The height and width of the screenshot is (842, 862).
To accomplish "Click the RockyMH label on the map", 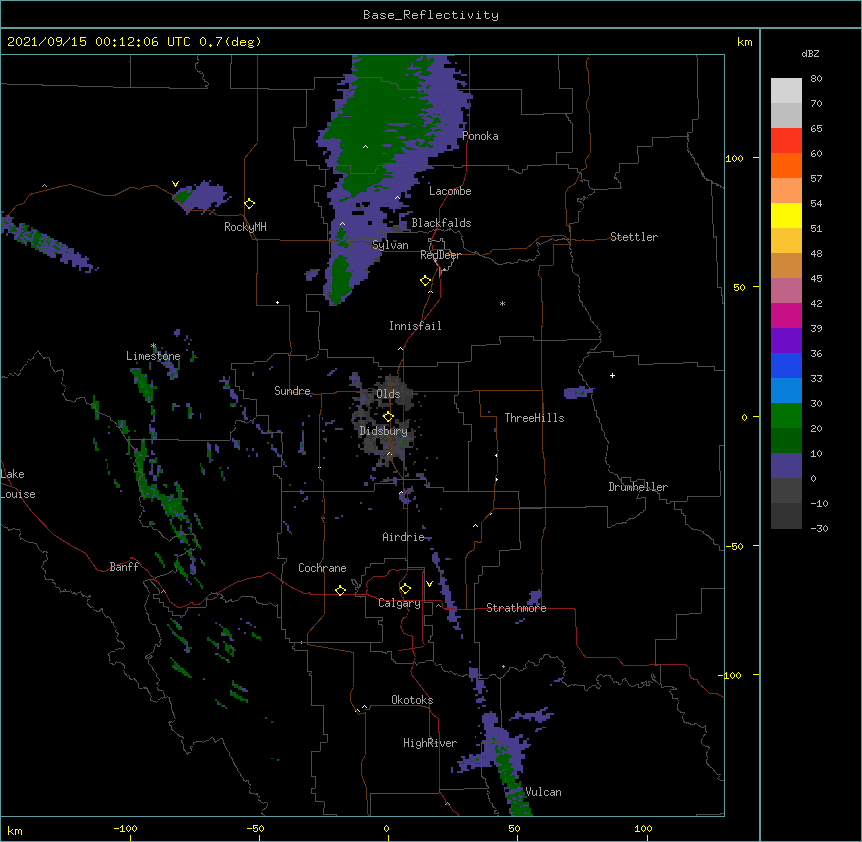I will 245,227.
